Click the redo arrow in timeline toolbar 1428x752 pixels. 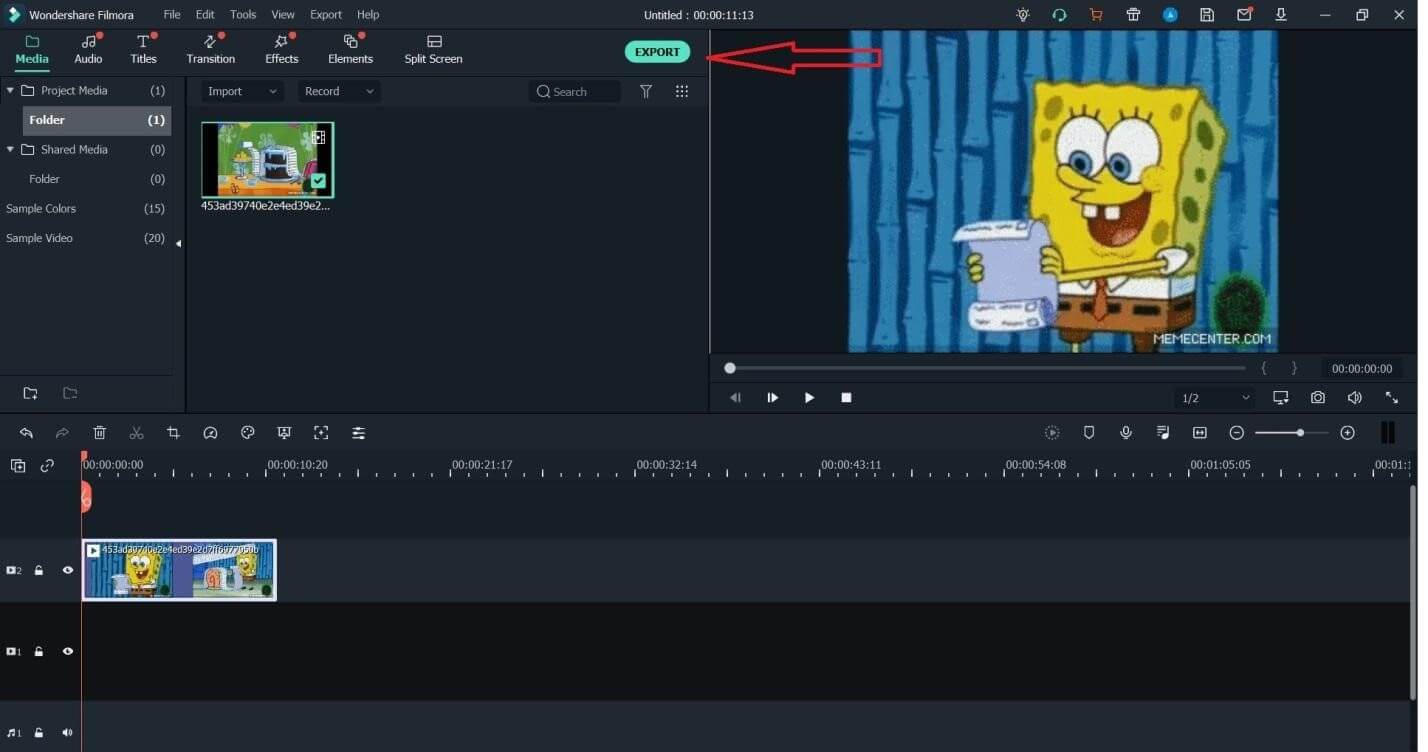(62, 433)
